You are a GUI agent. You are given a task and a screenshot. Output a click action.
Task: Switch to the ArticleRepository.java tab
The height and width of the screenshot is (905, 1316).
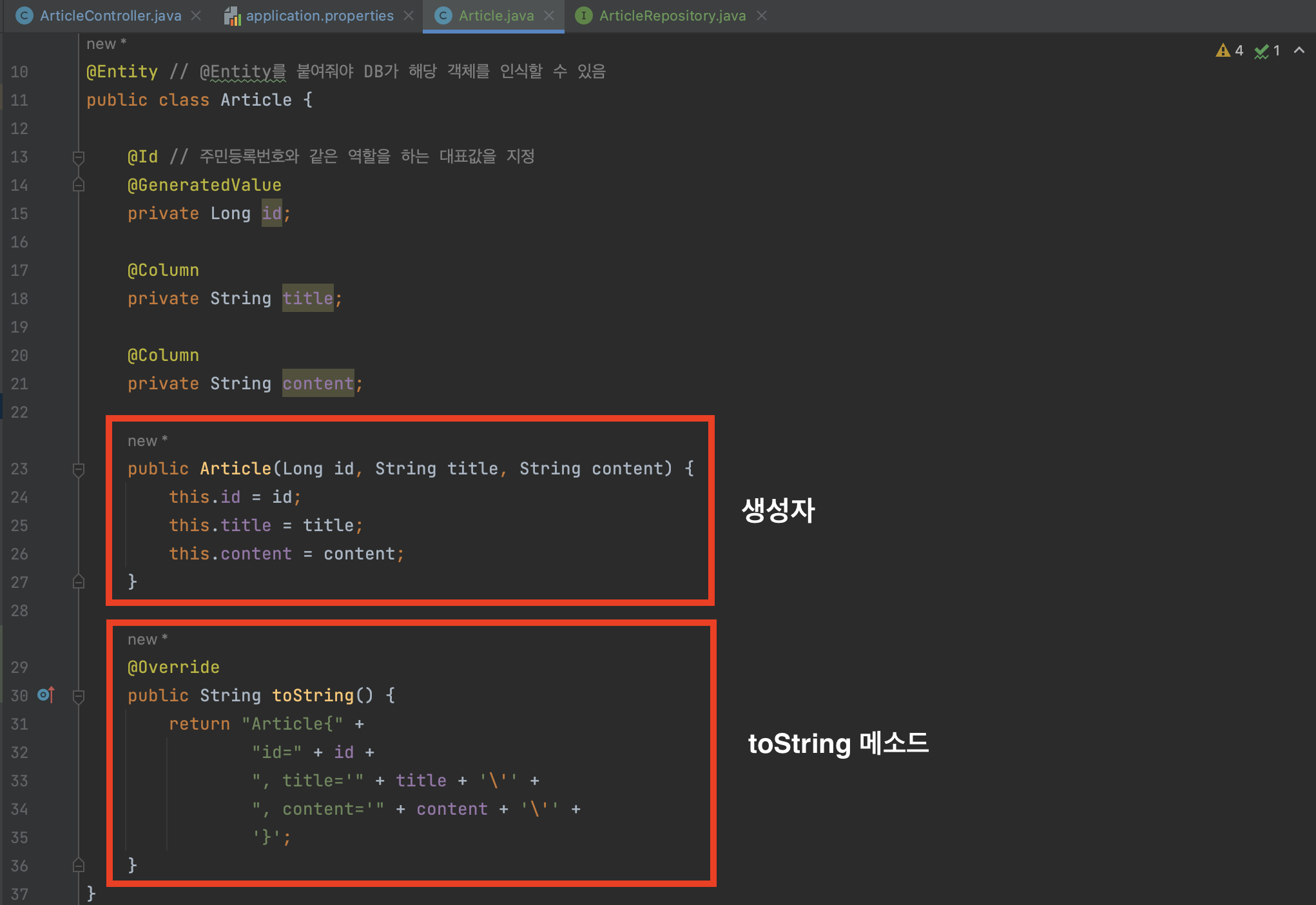(672, 15)
